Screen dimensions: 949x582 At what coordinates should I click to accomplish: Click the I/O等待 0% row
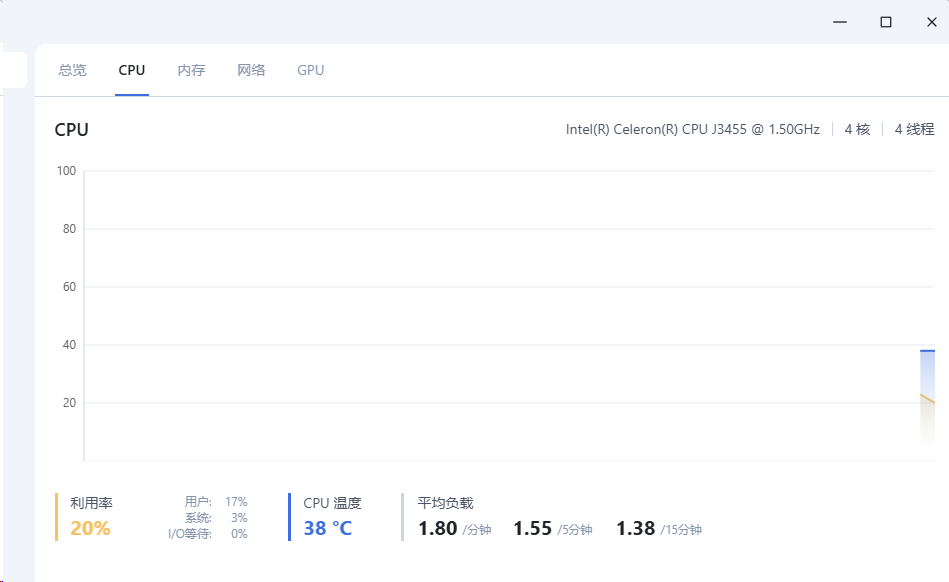pos(208,534)
